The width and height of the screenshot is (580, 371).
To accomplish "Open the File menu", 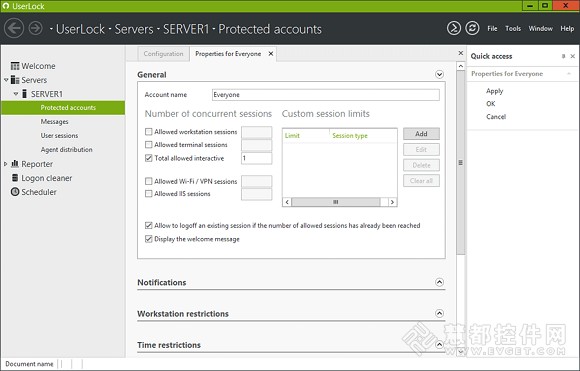I will (492, 28).
